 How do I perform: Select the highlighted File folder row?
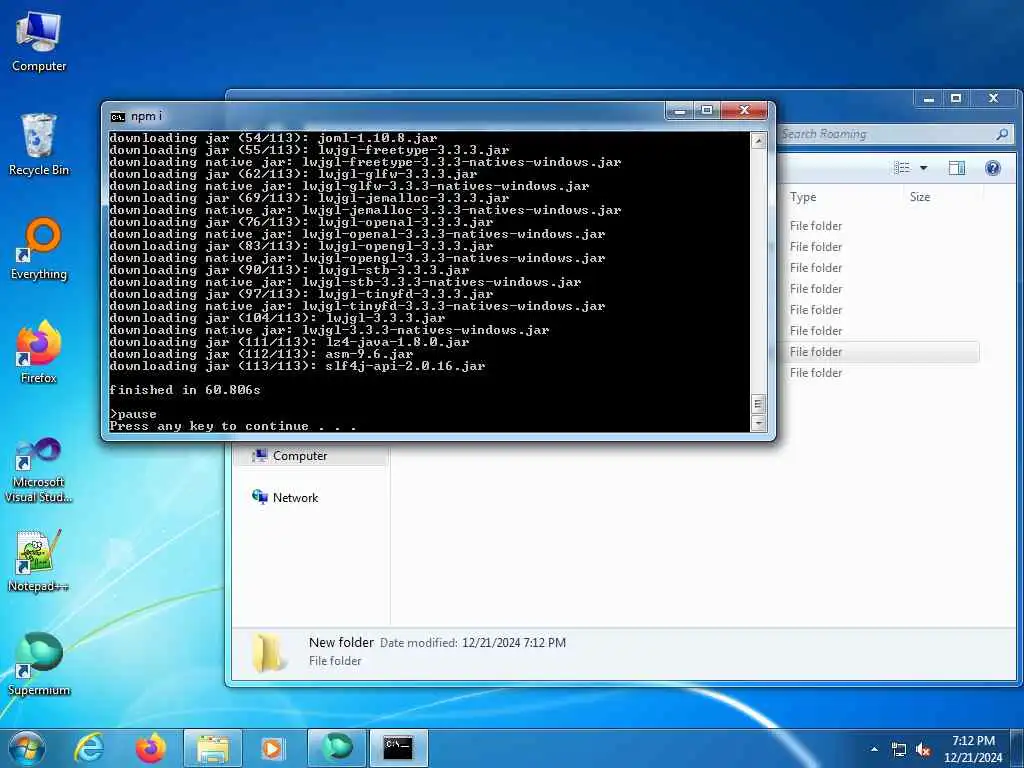(879, 352)
